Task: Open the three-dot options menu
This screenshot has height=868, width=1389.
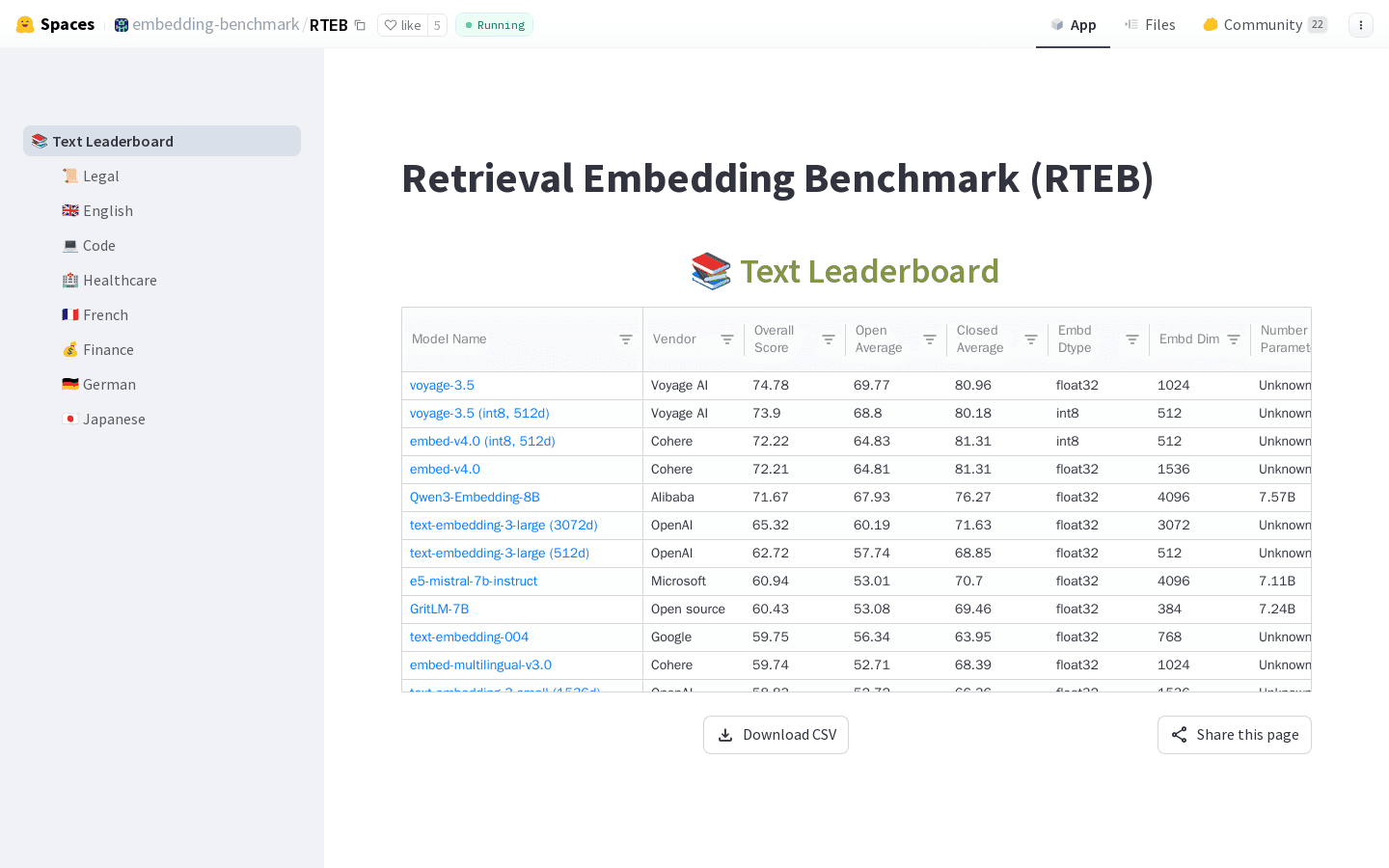Action: click(x=1361, y=25)
